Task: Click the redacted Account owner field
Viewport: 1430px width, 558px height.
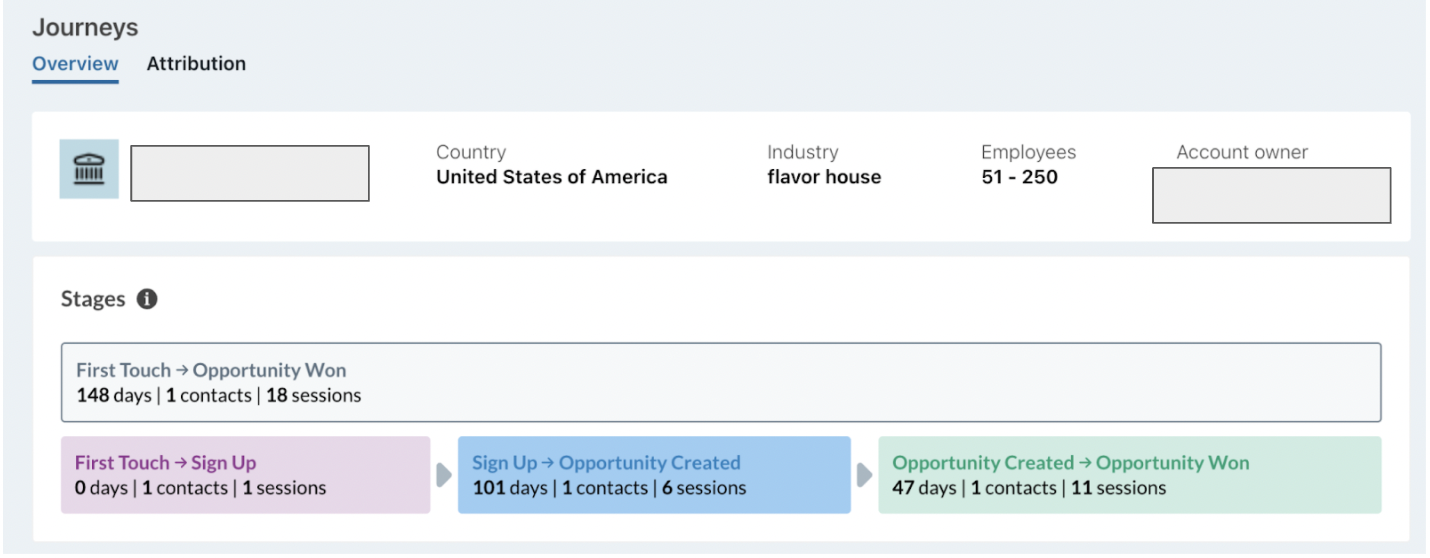Action: [1271, 195]
